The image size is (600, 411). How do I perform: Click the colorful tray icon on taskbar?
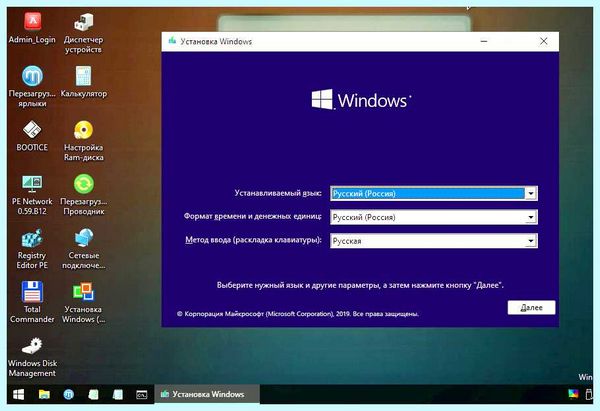tap(573, 394)
